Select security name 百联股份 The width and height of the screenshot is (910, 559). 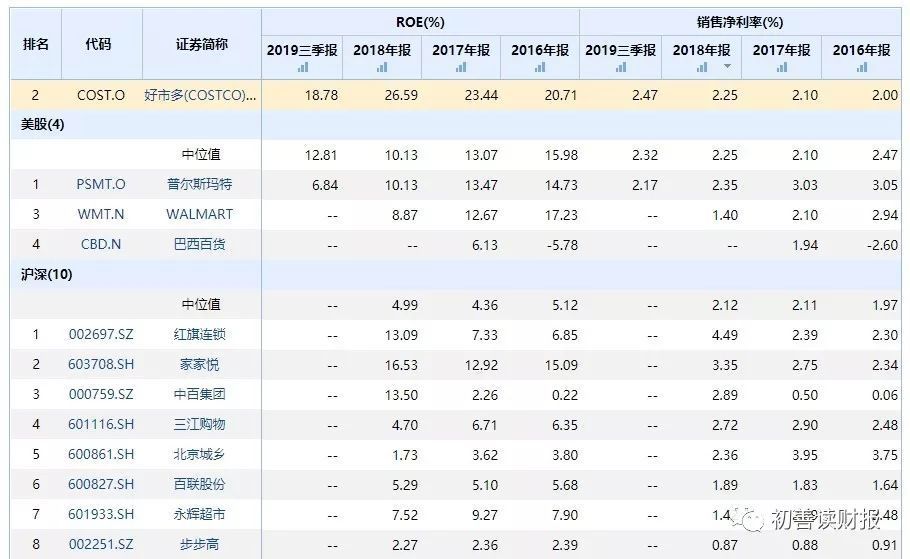pos(200,484)
